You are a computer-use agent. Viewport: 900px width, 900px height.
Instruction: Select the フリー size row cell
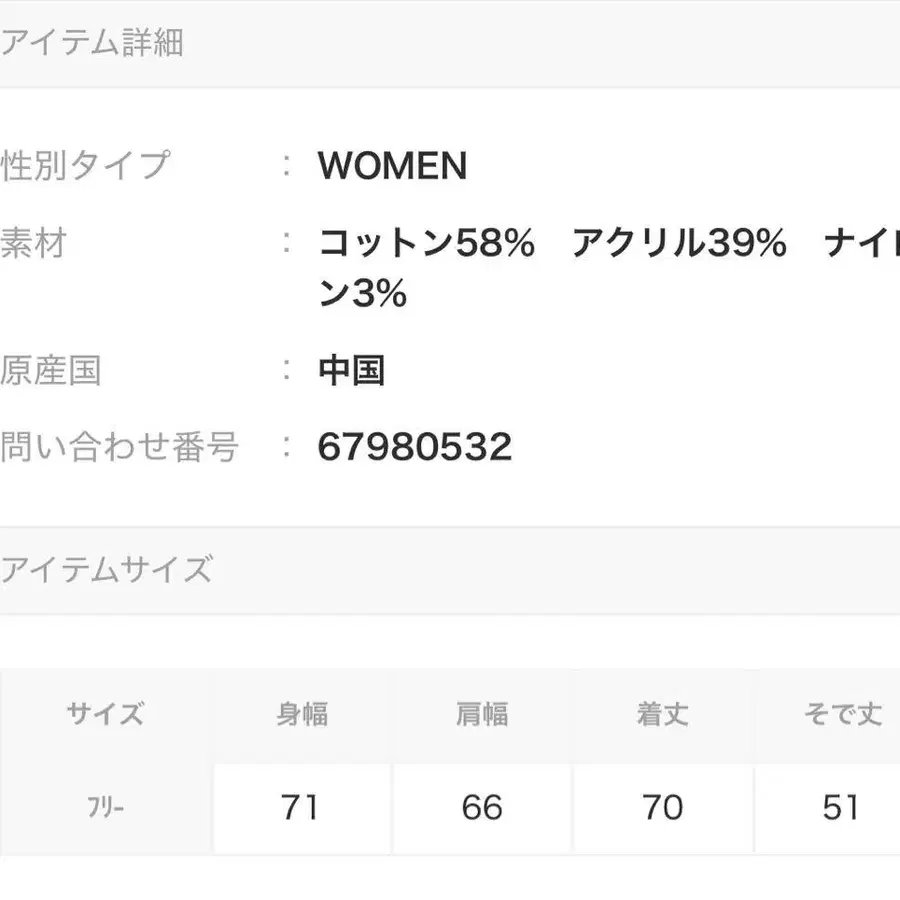[x=105, y=808]
